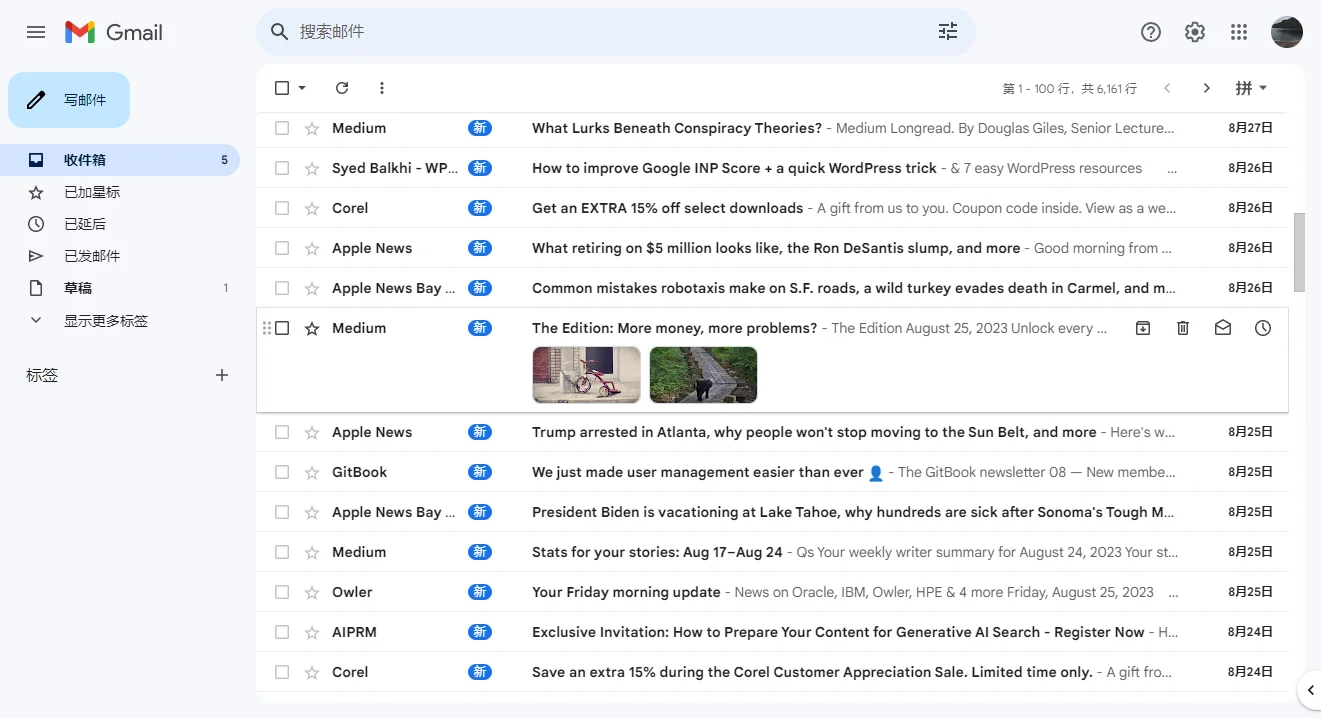Check the 'Trump arrested in Atlanta' email checkbox
The width and height of the screenshot is (1321, 718).
coord(282,432)
